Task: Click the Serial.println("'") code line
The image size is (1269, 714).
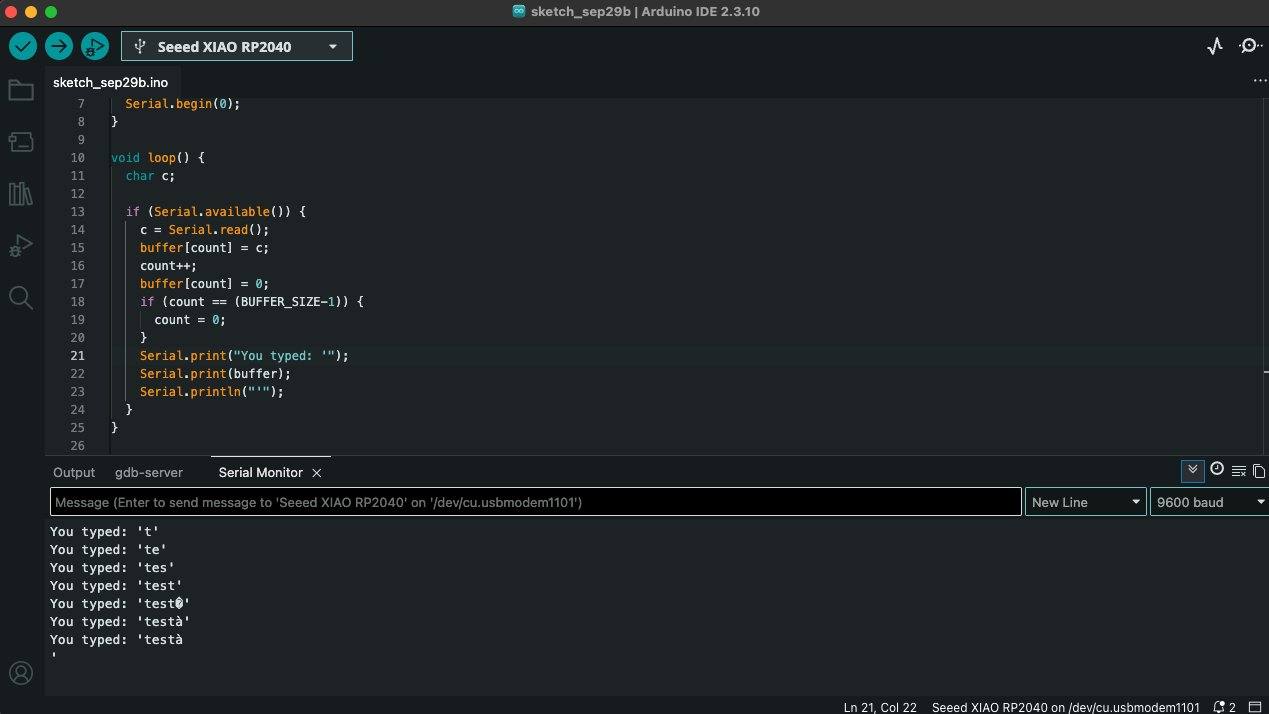Action: point(212,392)
